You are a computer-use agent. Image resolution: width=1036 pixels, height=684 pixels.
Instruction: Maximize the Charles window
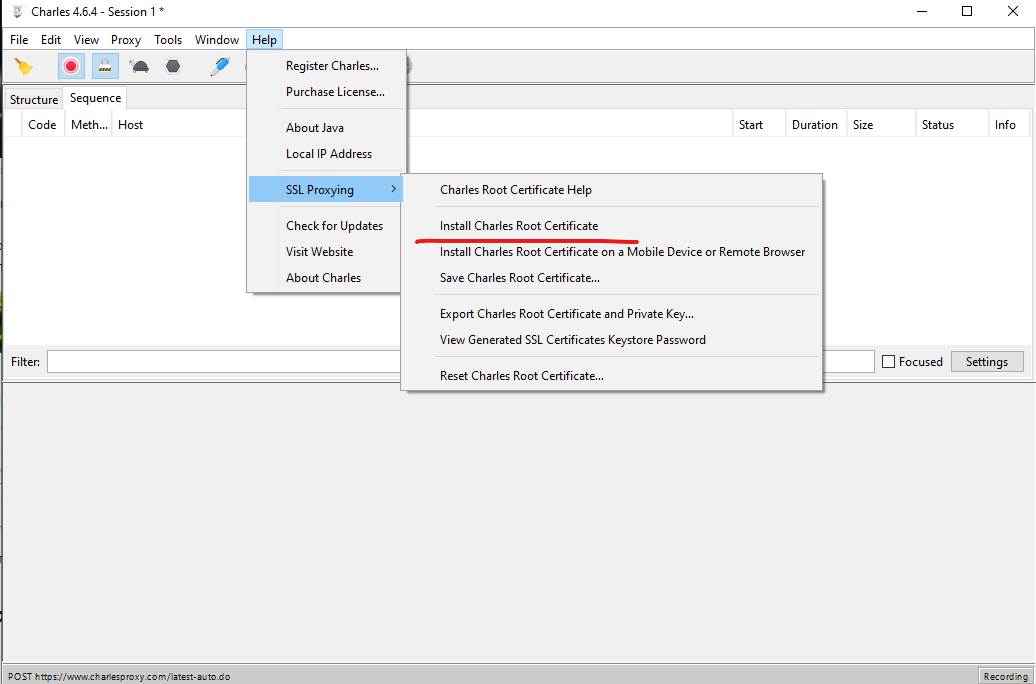[x=967, y=11]
